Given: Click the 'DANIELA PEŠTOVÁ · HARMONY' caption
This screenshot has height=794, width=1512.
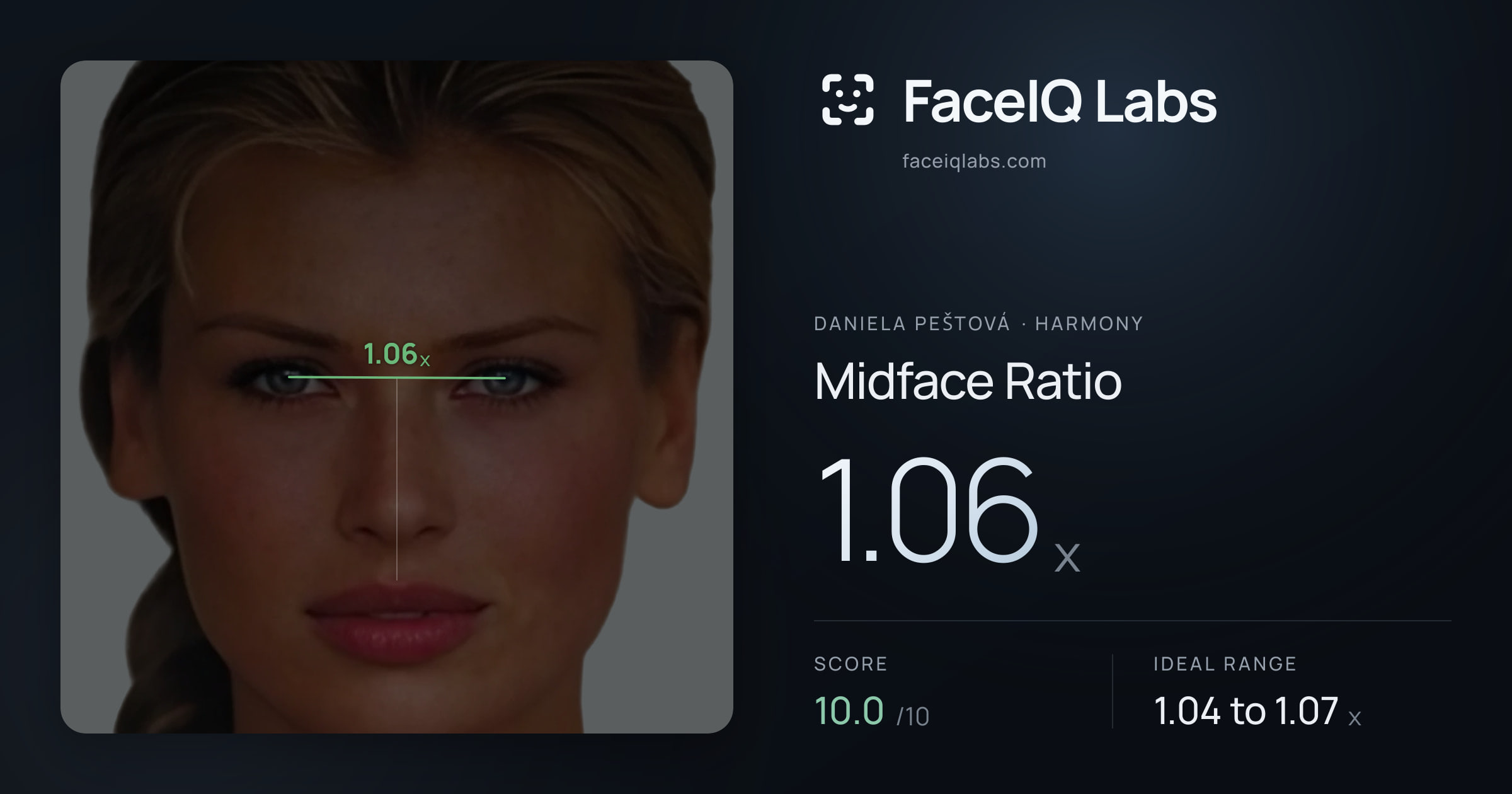Looking at the screenshot, I should [978, 324].
